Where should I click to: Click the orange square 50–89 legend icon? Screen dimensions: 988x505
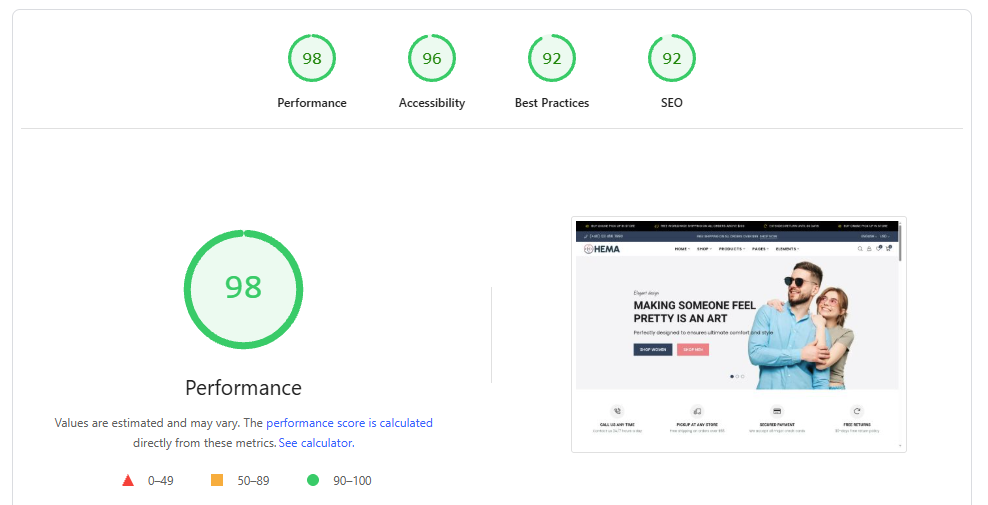pos(217,481)
